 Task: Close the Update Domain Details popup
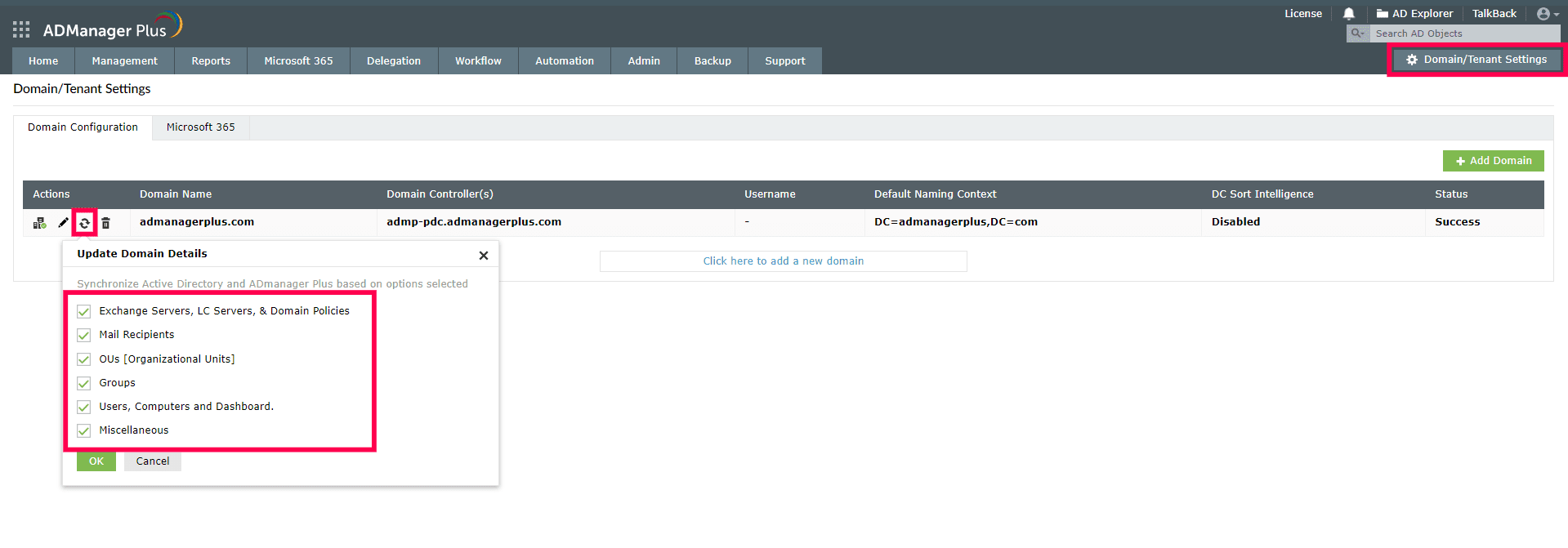(484, 256)
